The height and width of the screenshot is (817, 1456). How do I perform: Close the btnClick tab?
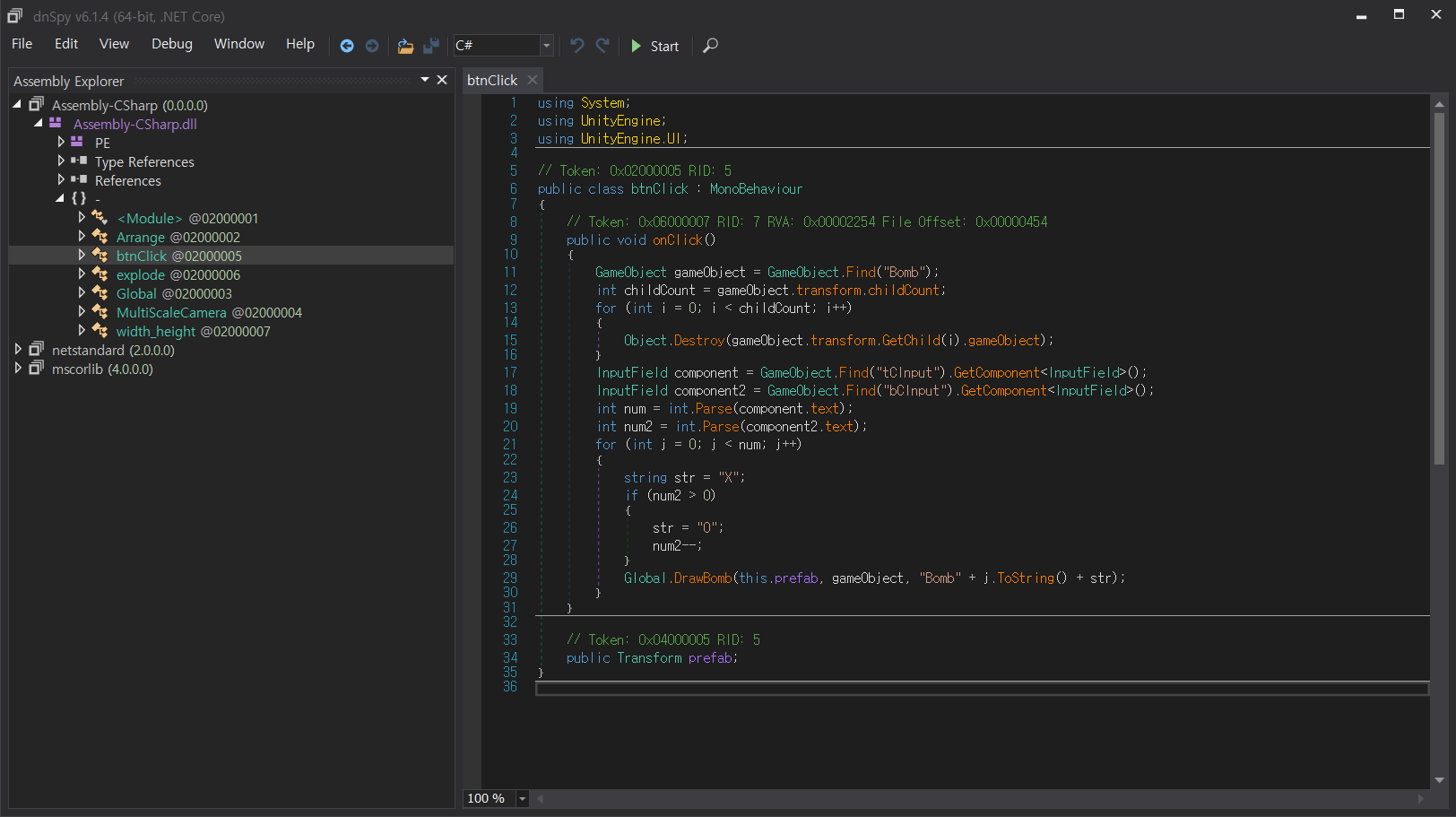533,80
